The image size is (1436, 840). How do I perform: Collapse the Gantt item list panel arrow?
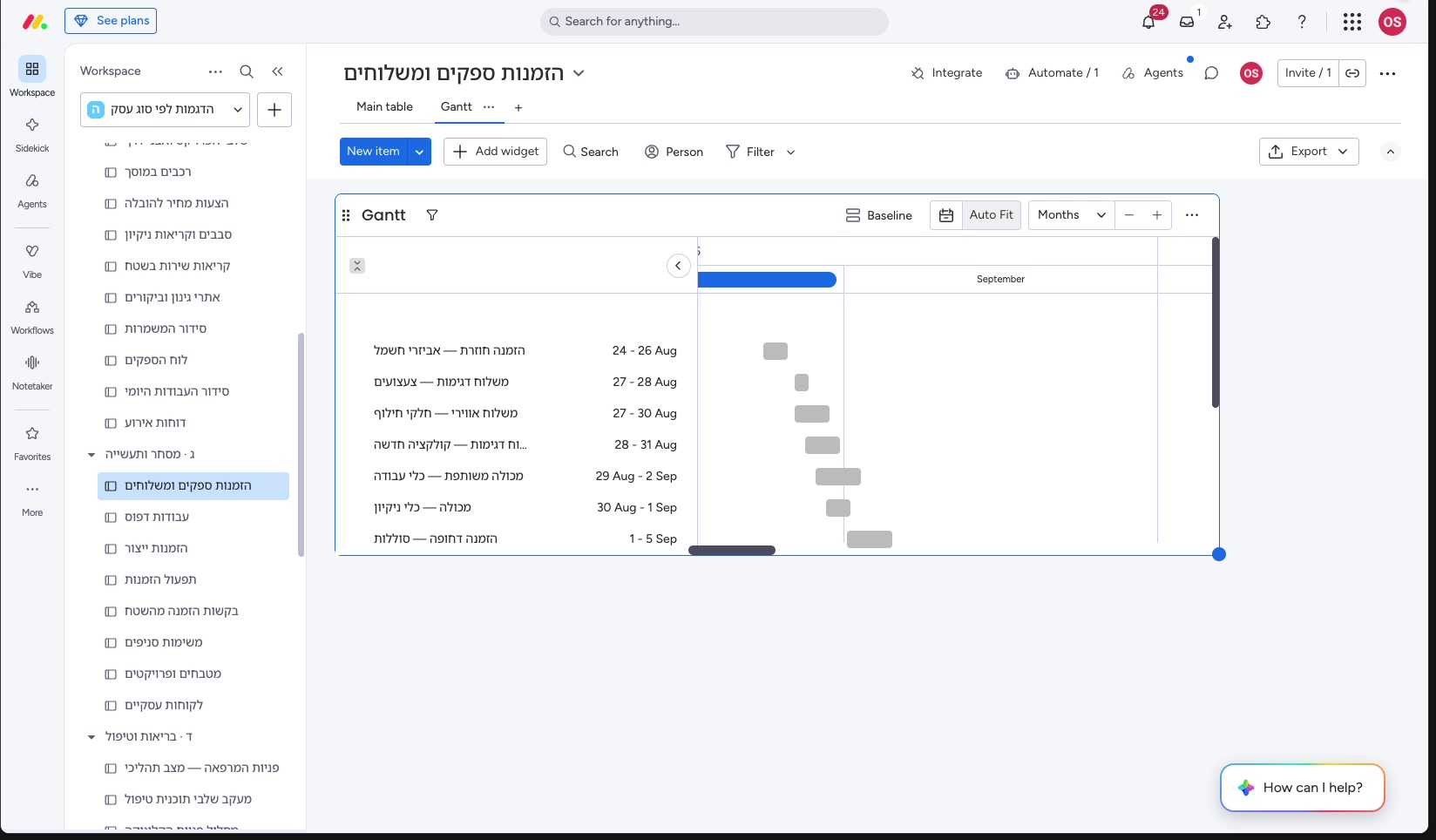tap(679, 266)
